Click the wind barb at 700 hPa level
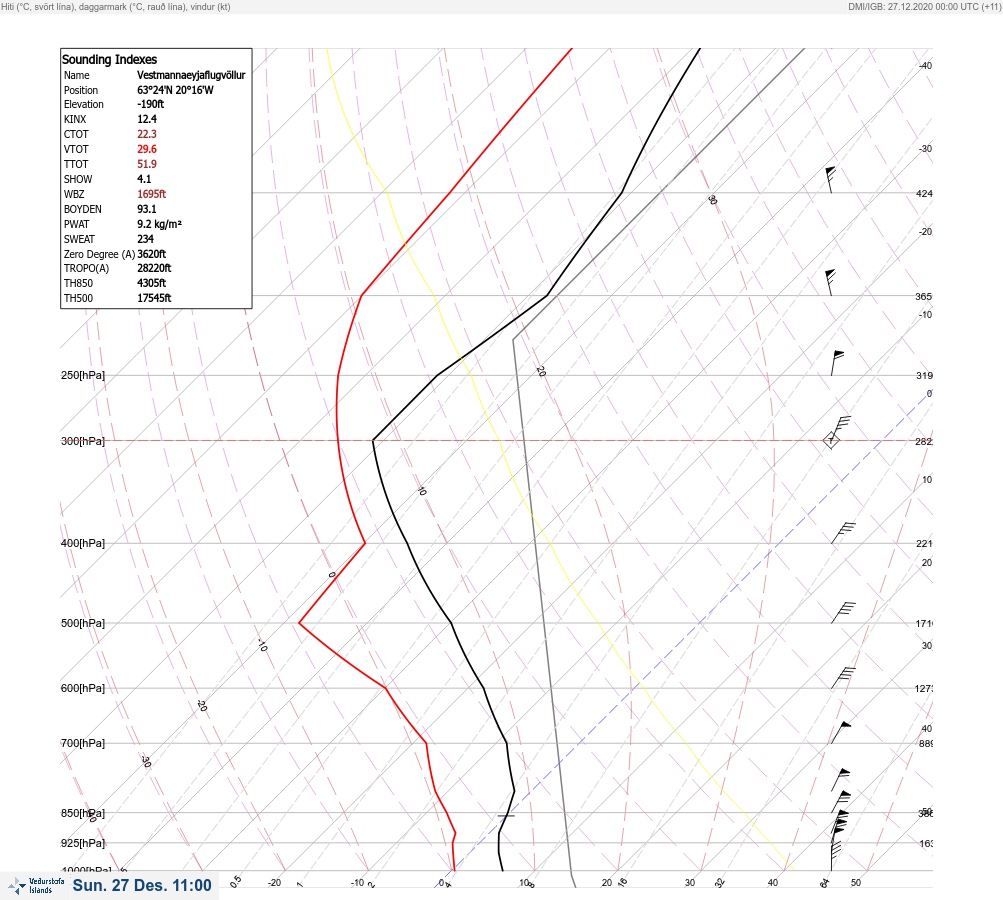1003x900 pixels. [841, 732]
